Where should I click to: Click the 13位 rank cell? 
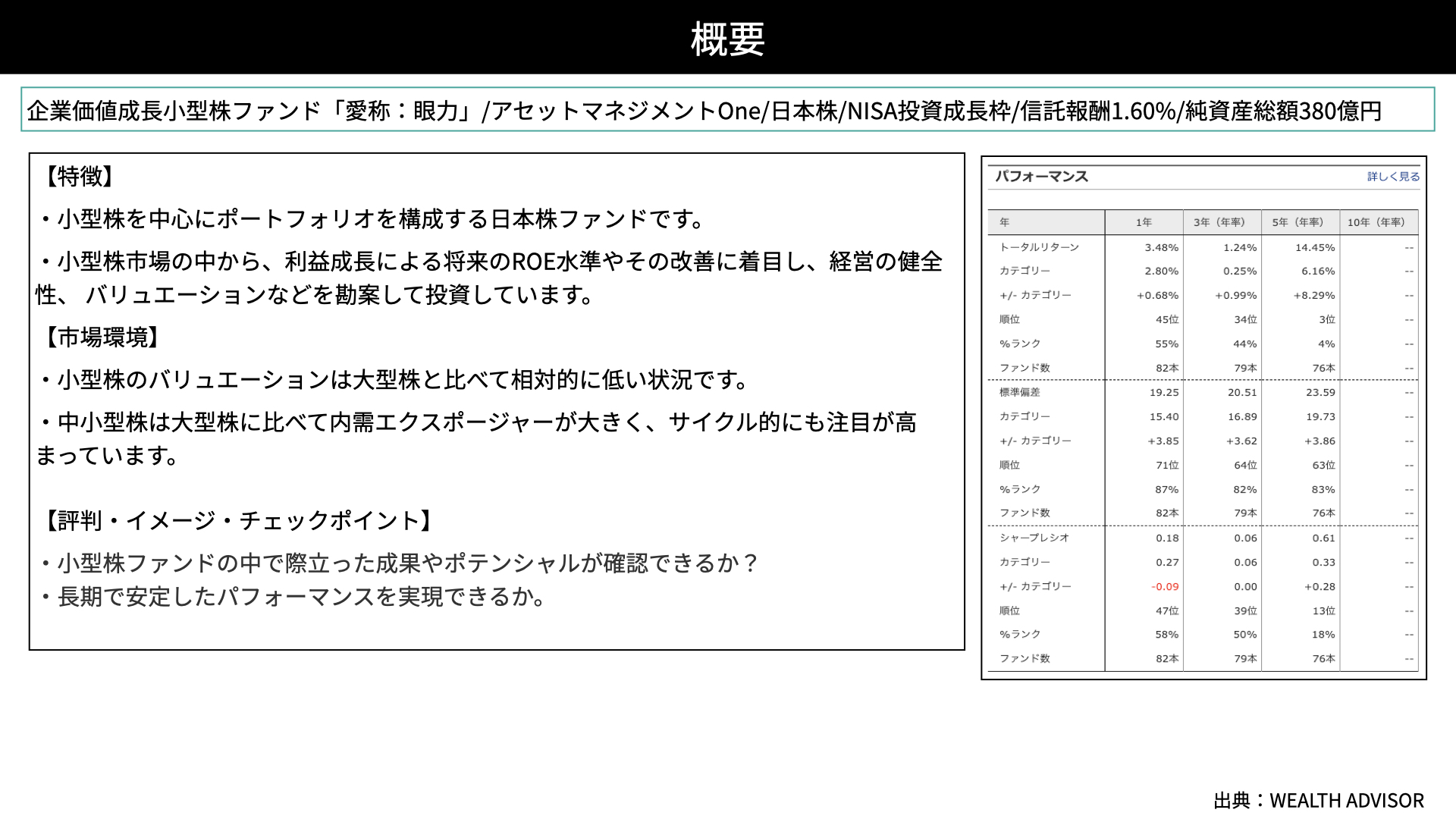(x=1324, y=610)
